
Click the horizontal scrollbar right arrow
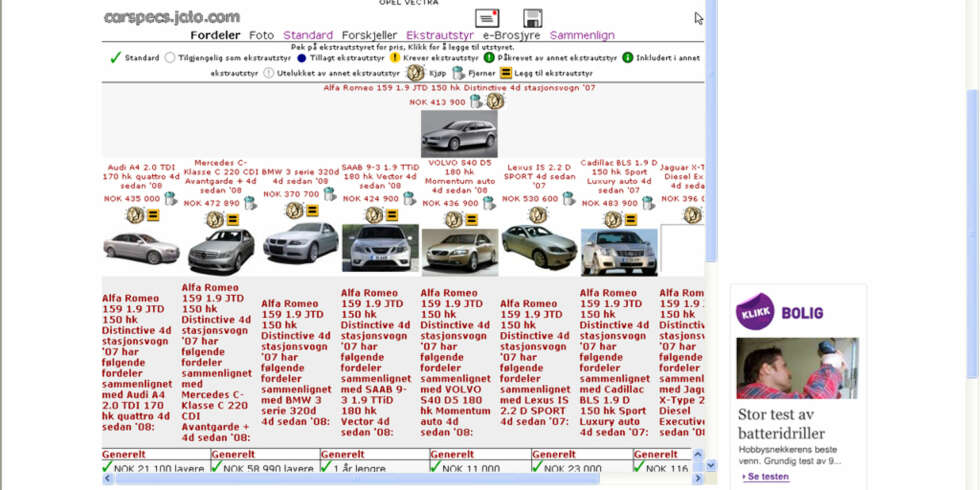coord(698,479)
